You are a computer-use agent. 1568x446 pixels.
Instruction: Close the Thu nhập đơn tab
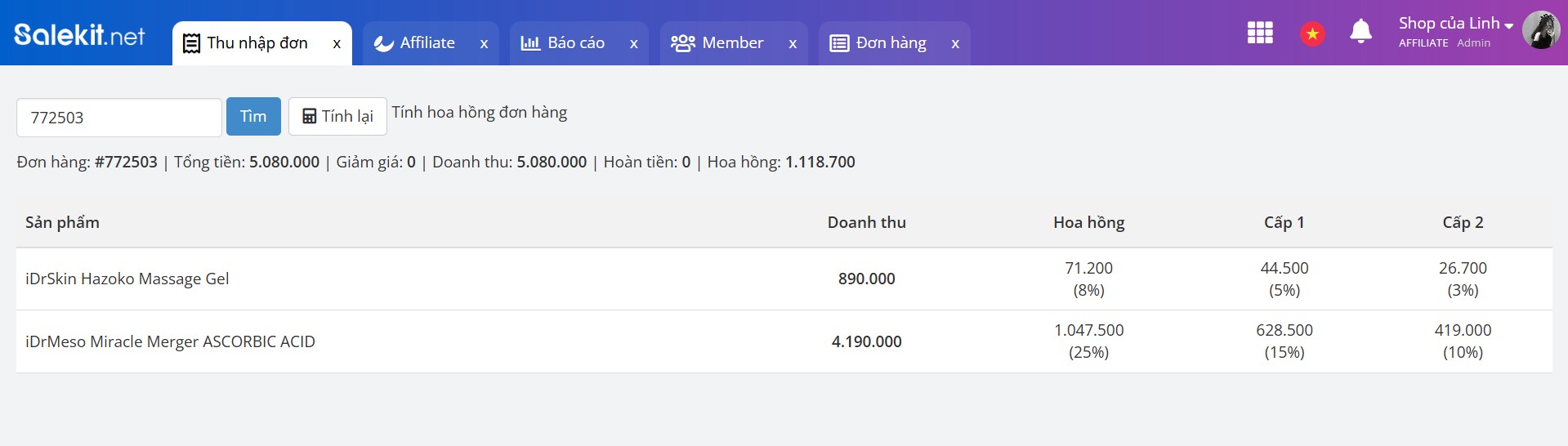tap(337, 44)
